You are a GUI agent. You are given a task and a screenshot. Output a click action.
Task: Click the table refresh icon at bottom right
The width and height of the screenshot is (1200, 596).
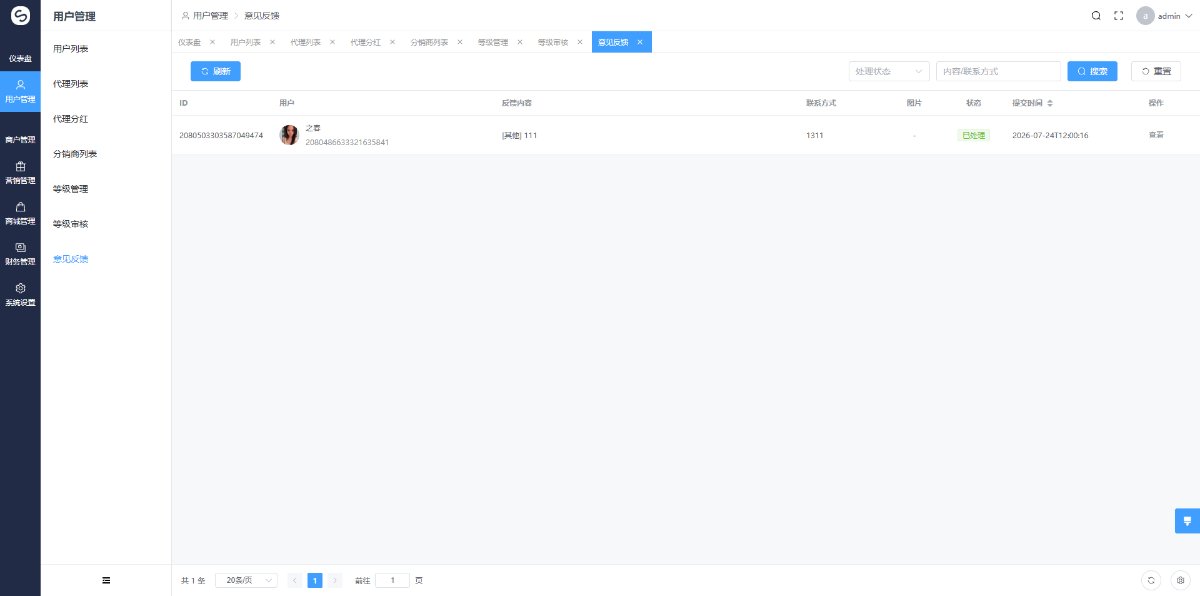coord(1151,580)
